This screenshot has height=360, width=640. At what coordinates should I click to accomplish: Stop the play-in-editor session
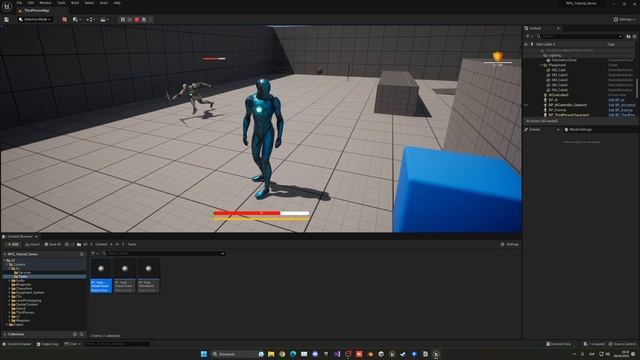137,19
